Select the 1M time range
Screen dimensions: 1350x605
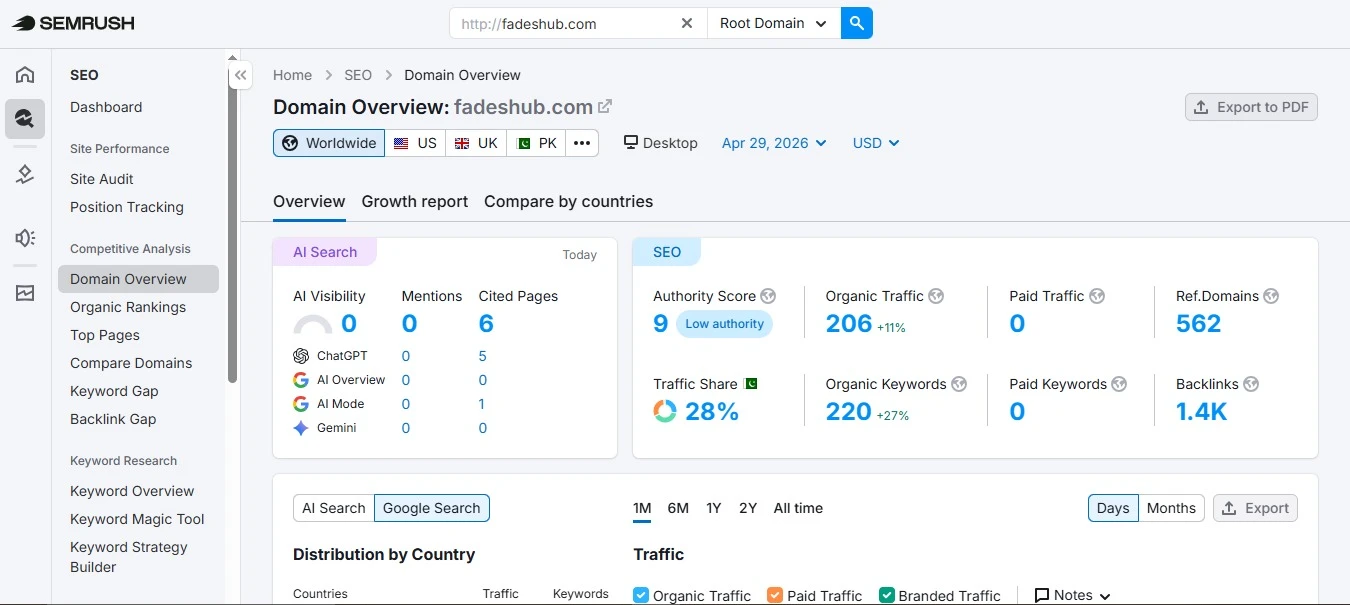coord(642,508)
